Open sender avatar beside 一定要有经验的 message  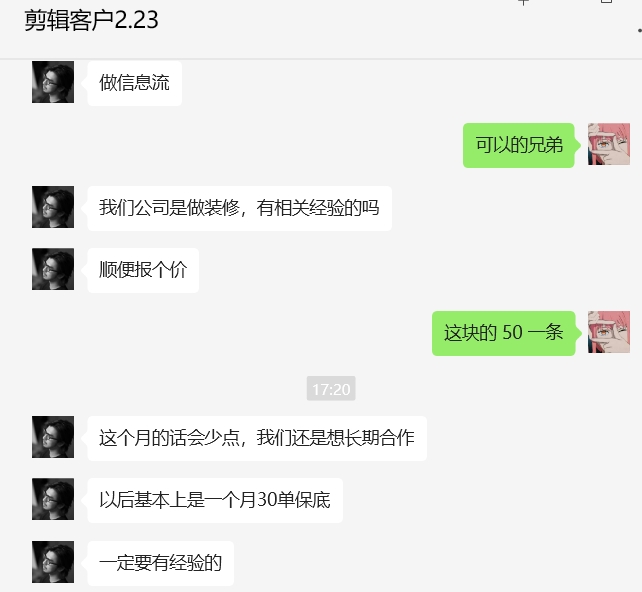[53, 562]
